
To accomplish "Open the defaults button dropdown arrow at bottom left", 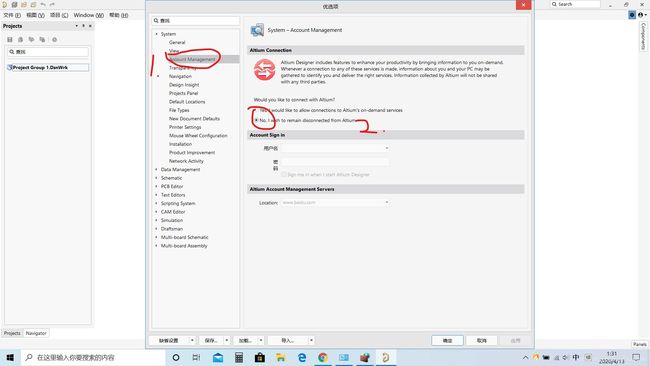I will coord(192,340).
